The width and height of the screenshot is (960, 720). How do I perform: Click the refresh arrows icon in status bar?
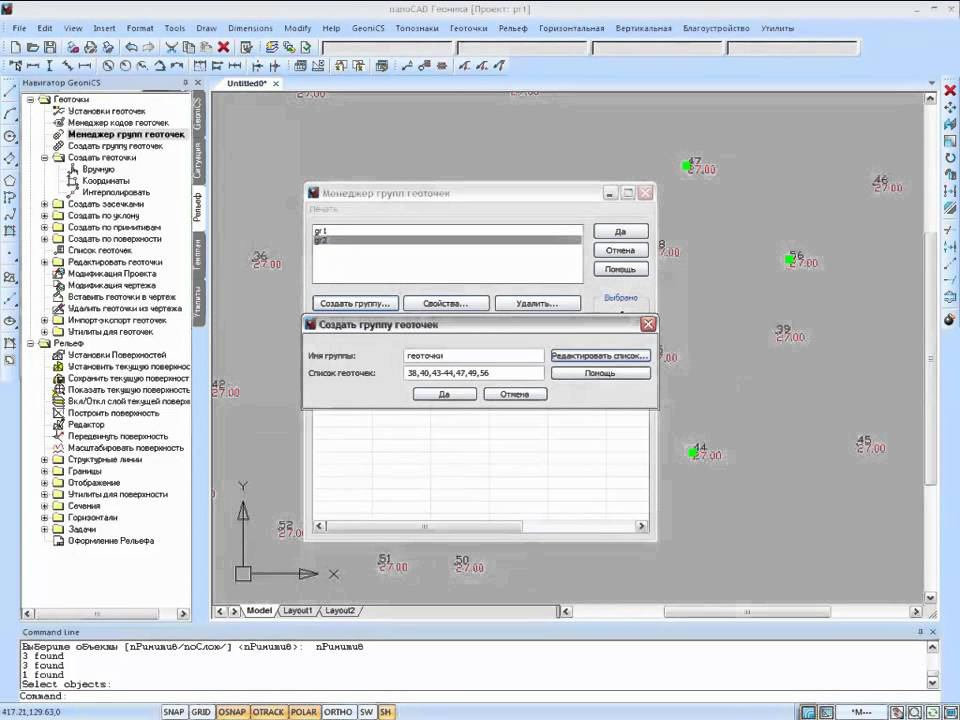[x=932, y=712]
